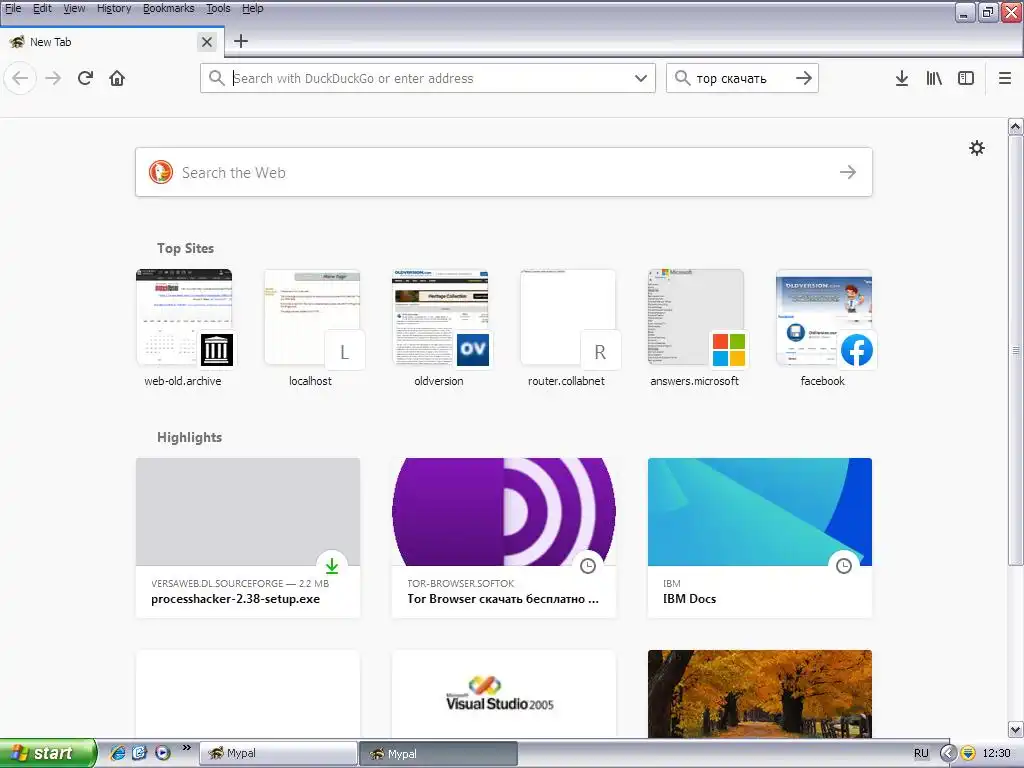The width and height of the screenshot is (1024, 768).
Task: Click the vertical scrollbar thumb
Action: [x=1016, y=351]
